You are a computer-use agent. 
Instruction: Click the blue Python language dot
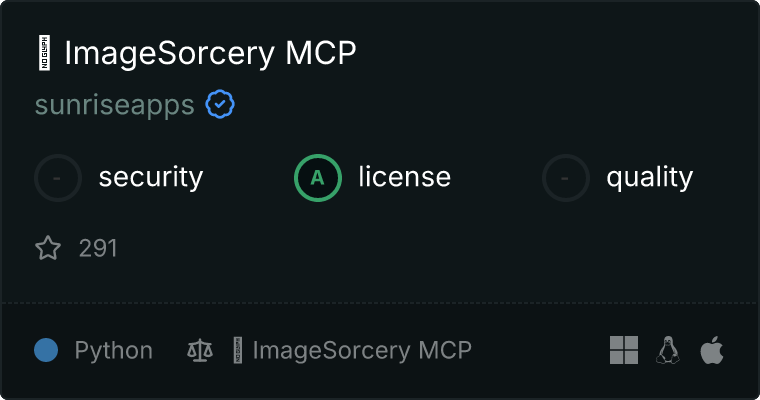[x=46, y=350]
